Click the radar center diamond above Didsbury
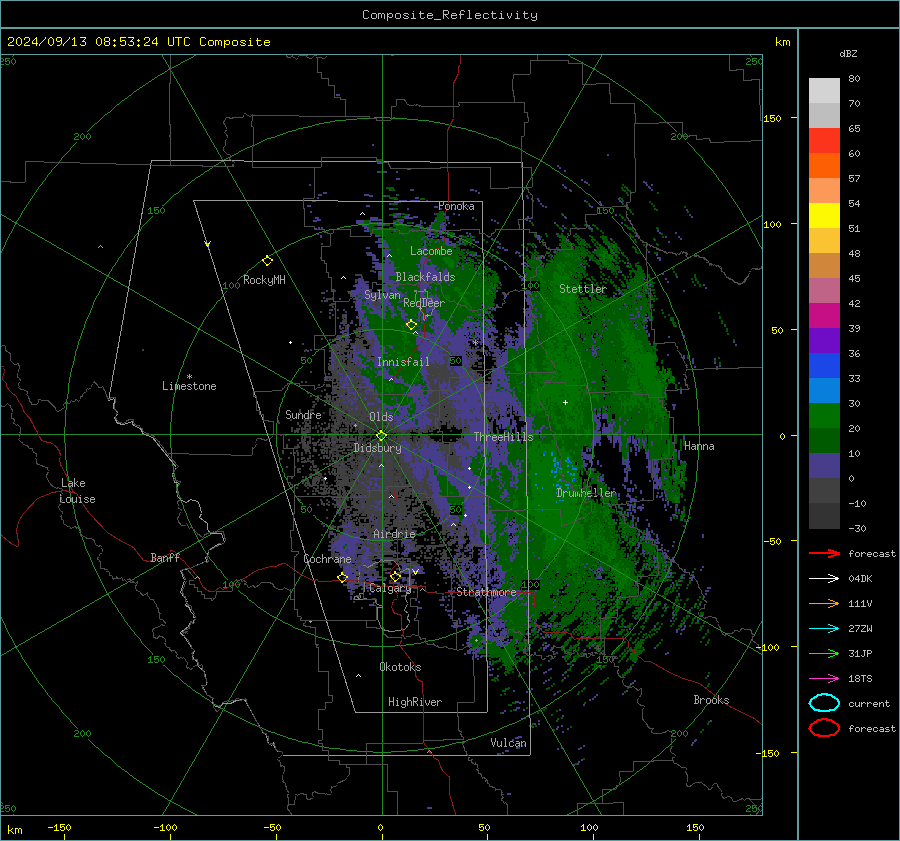This screenshot has height=841, width=900. click(381, 436)
